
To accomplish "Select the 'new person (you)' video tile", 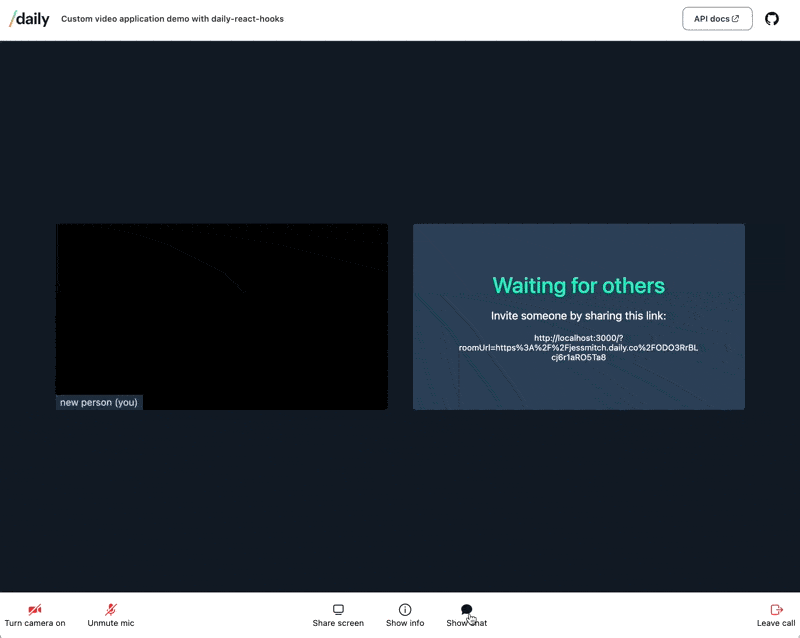I will click(221, 316).
